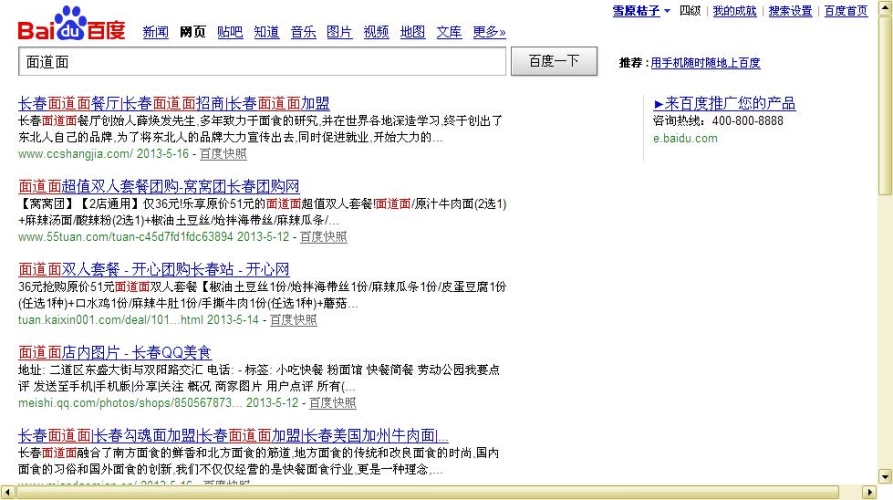Click the Baidu paw logo
The width and height of the screenshot is (893, 500).
click(71, 24)
